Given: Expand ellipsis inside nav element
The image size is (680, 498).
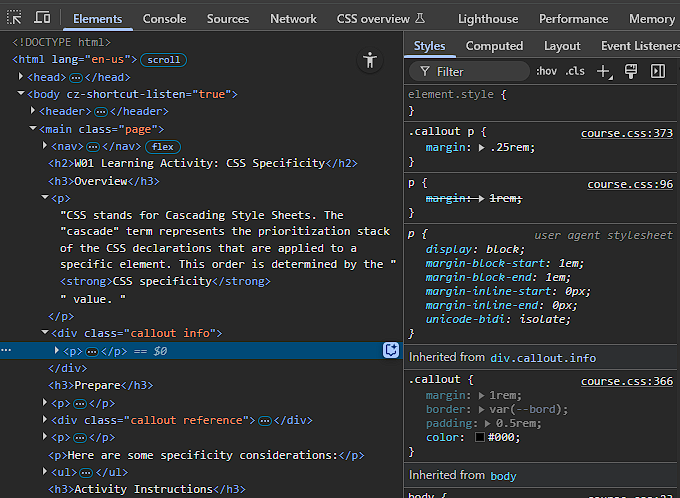Looking at the screenshot, I should click(93, 147).
